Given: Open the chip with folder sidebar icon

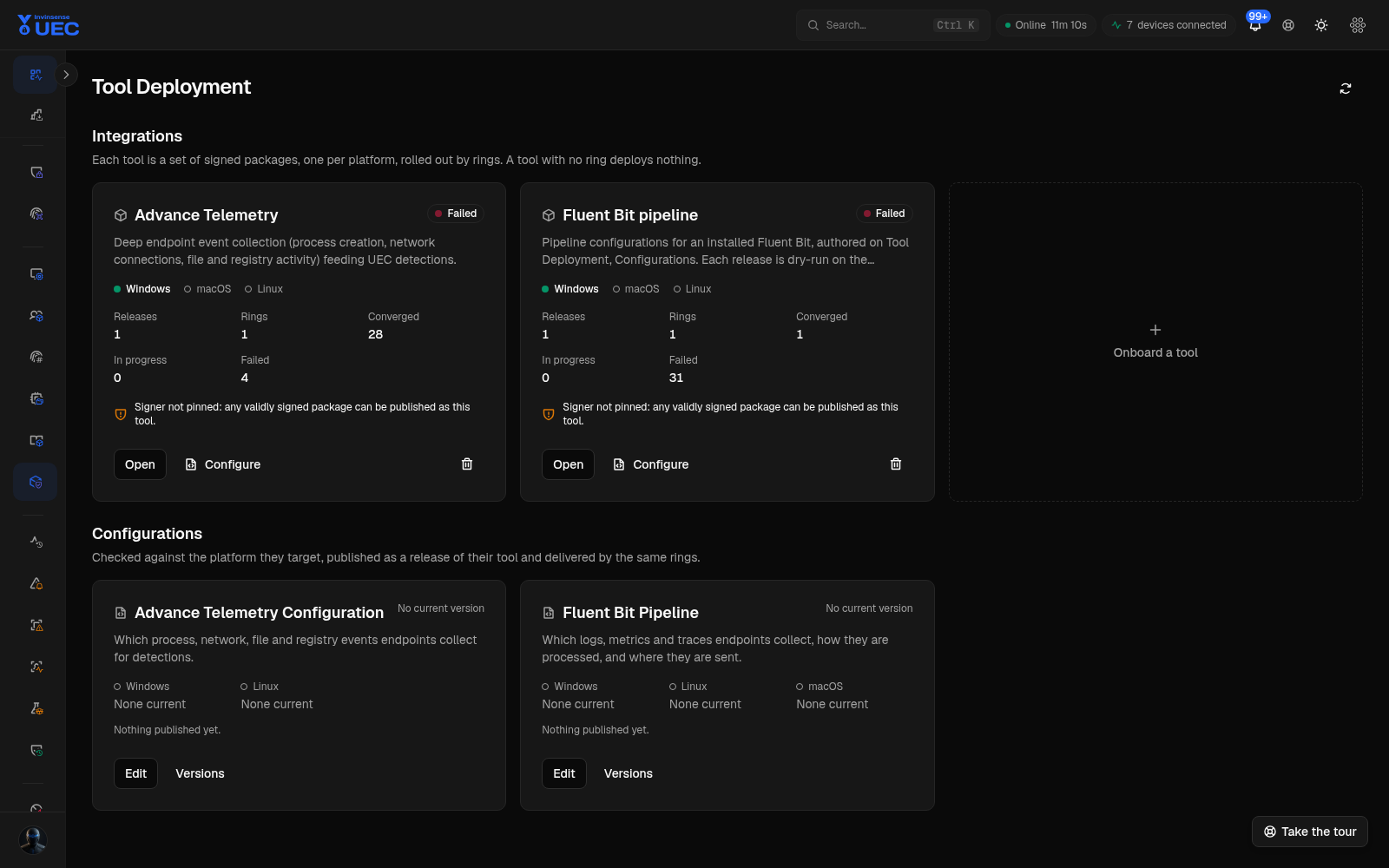Looking at the screenshot, I should coord(36,398).
